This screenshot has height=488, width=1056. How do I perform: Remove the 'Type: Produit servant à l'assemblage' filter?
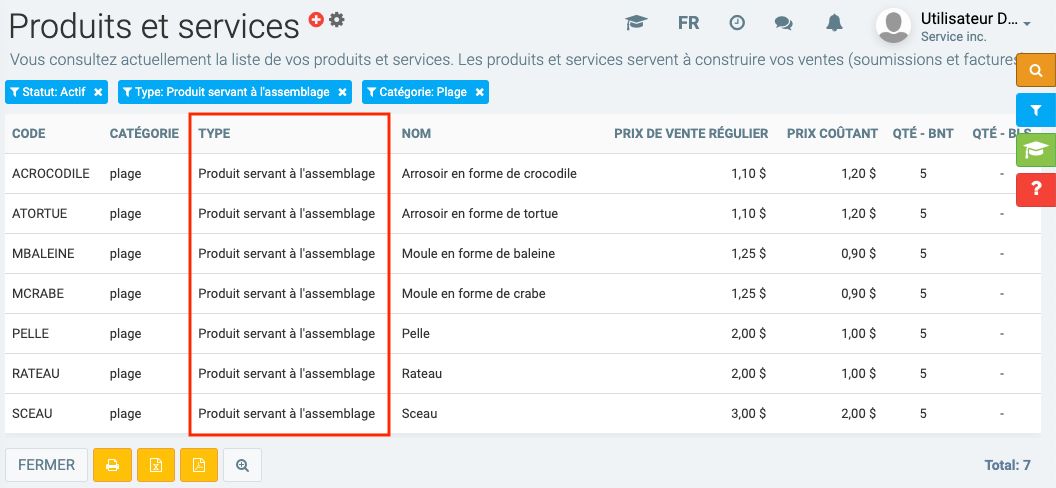tap(342, 92)
